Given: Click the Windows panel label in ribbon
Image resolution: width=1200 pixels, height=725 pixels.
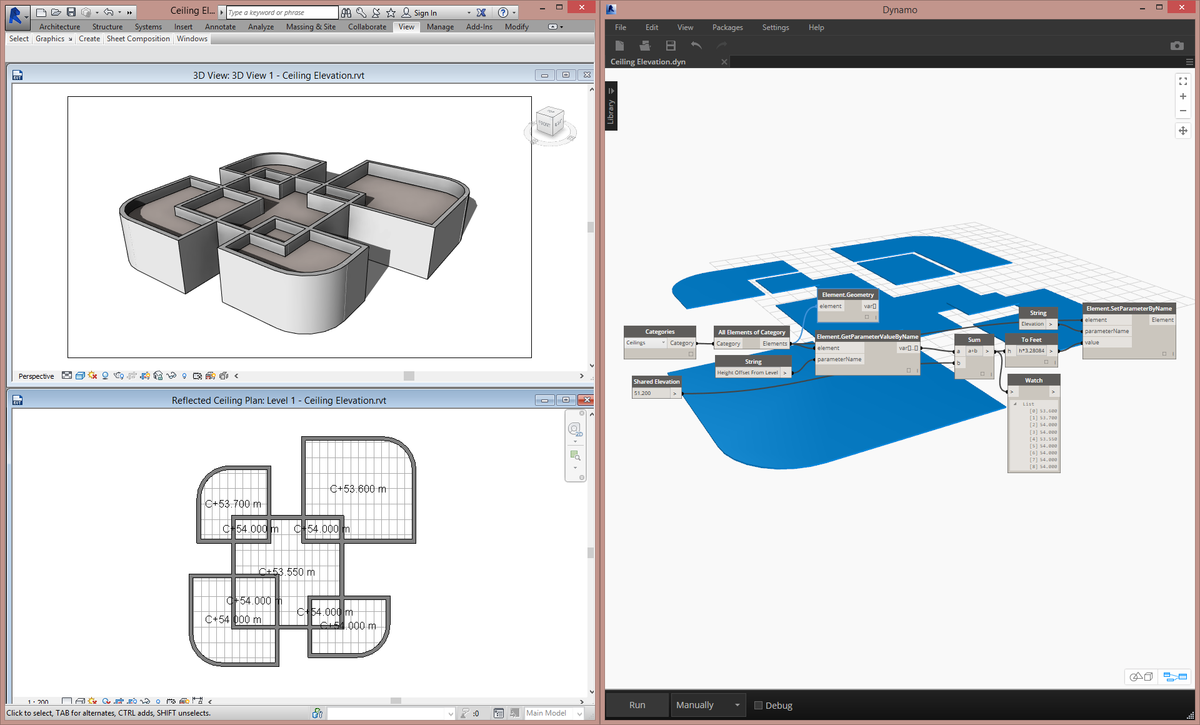Looking at the screenshot, I should [x=192, y=39].
